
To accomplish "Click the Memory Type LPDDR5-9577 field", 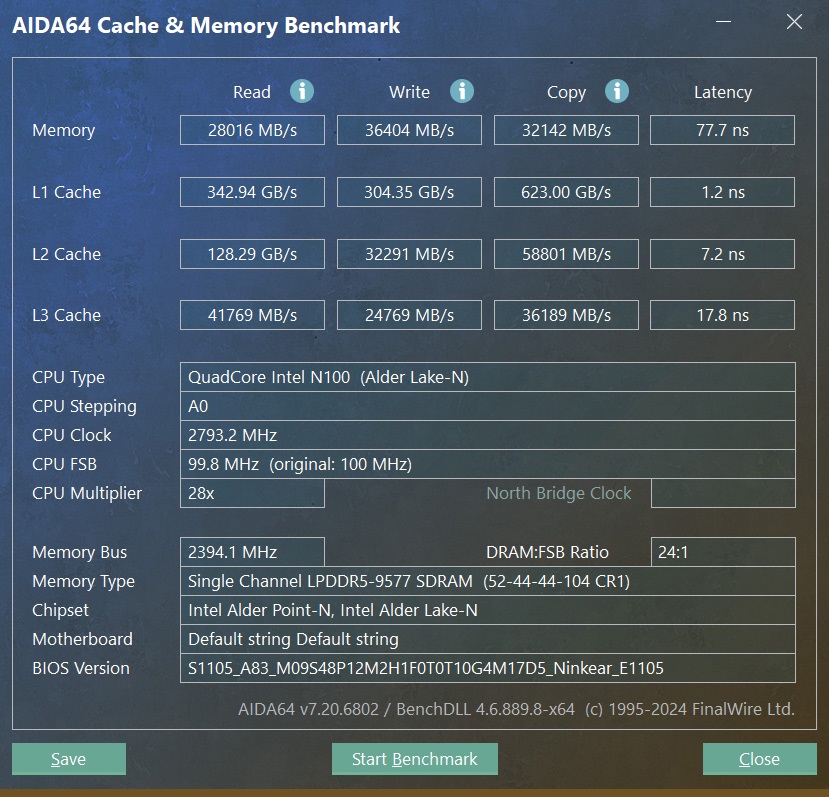I will pos(488,581).
